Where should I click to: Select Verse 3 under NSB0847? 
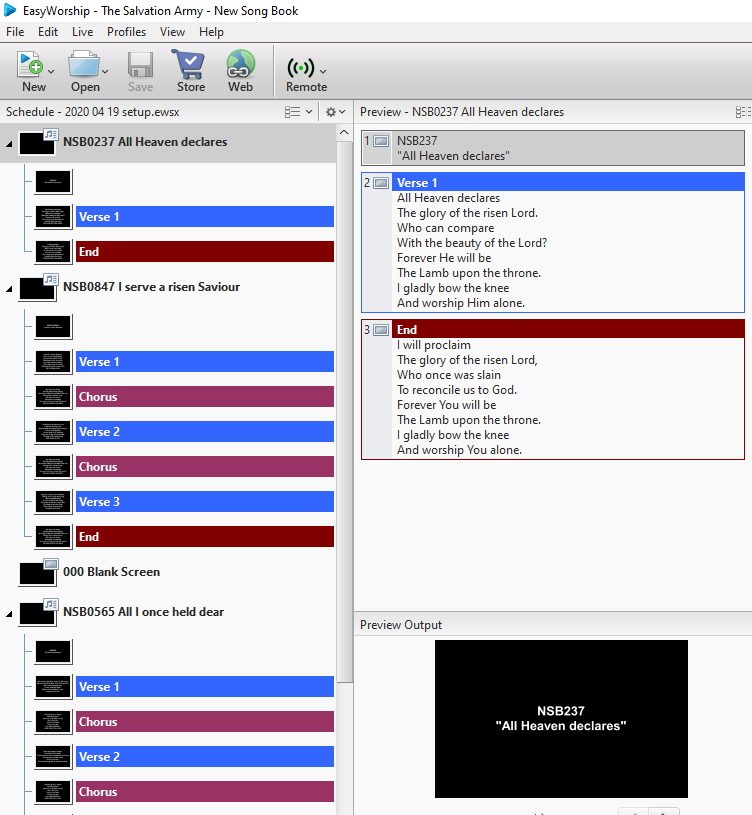click(x=205, y=502)
